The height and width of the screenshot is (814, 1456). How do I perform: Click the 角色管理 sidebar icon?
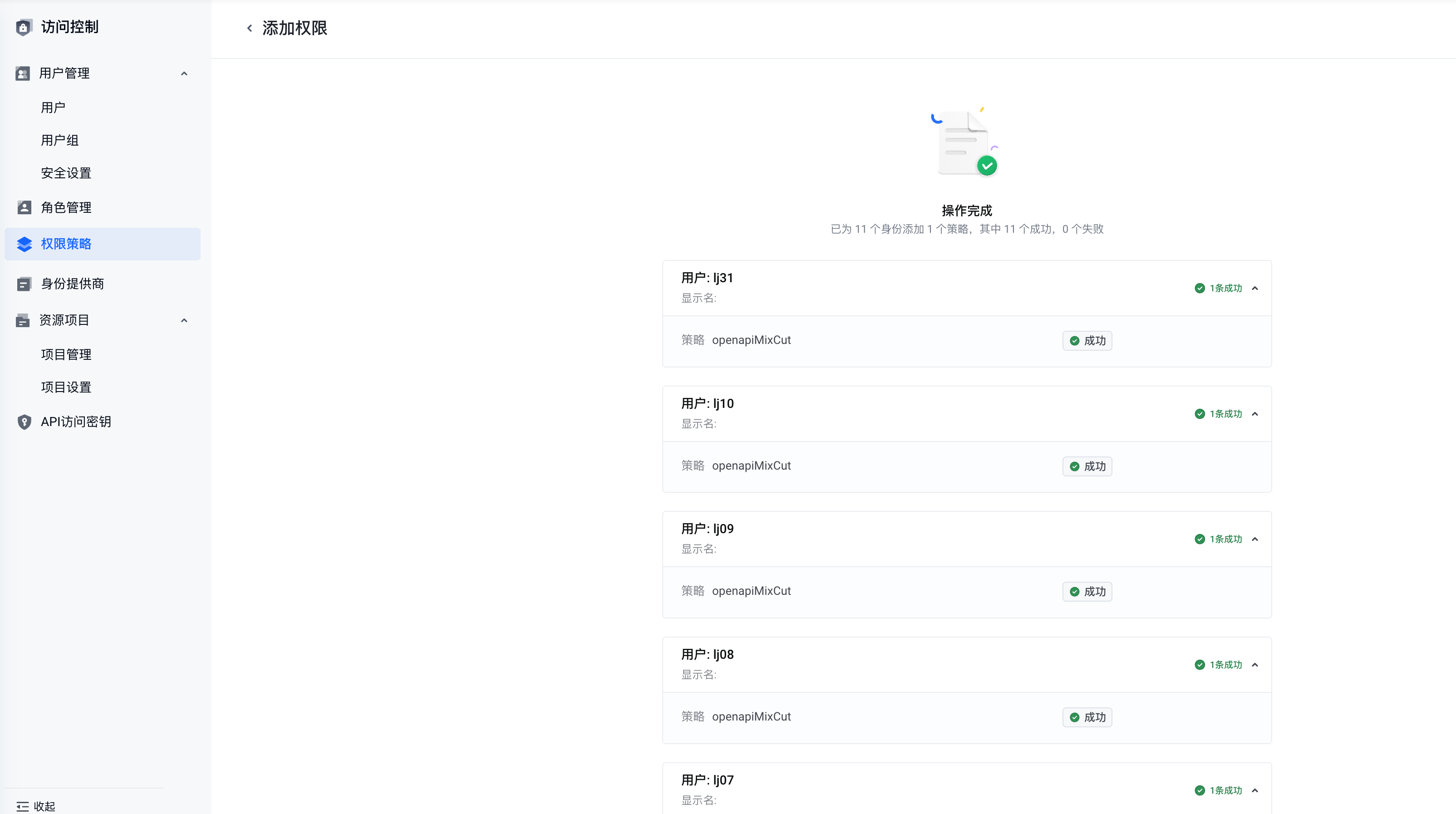point(24,207)
